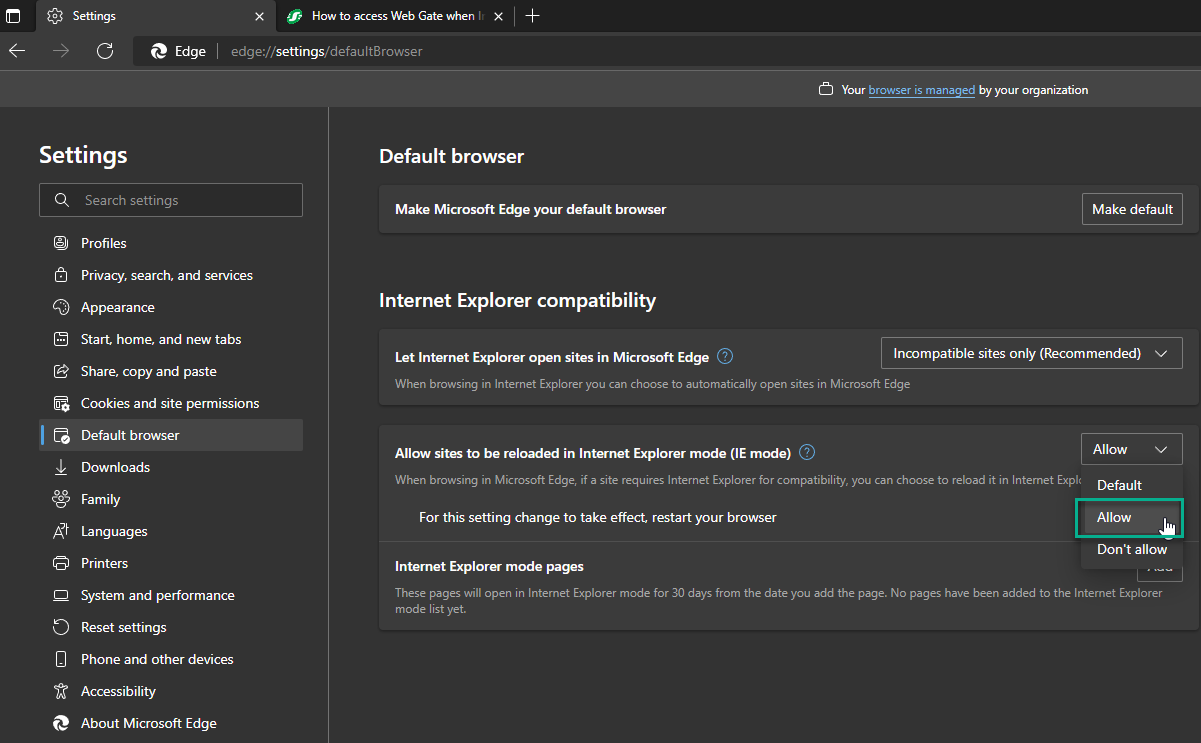The image size is (1201, 743).
Task: Click the Printers icon in sidebar
Action: coord(61,563)
